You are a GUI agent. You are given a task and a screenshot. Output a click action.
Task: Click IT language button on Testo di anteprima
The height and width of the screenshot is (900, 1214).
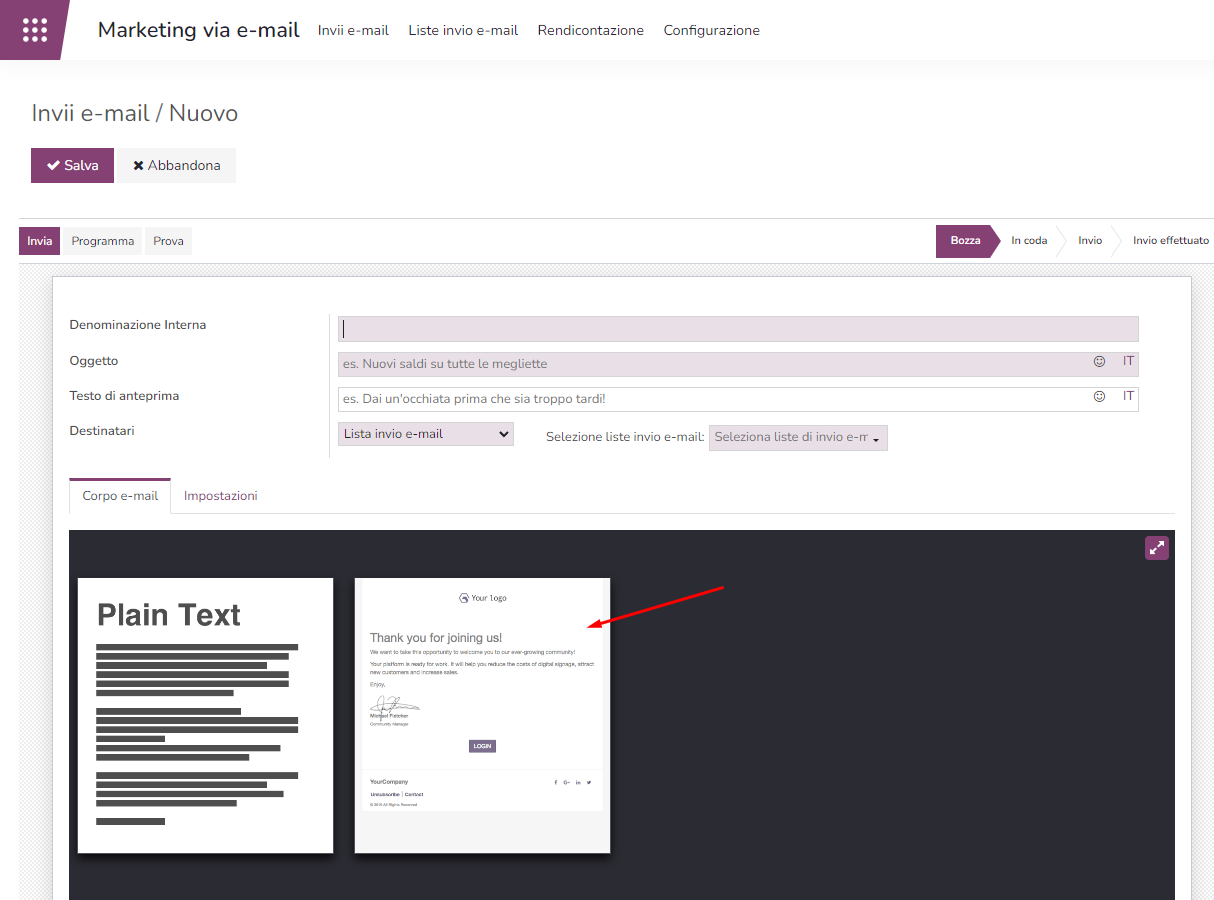[x=1128, y=396]
